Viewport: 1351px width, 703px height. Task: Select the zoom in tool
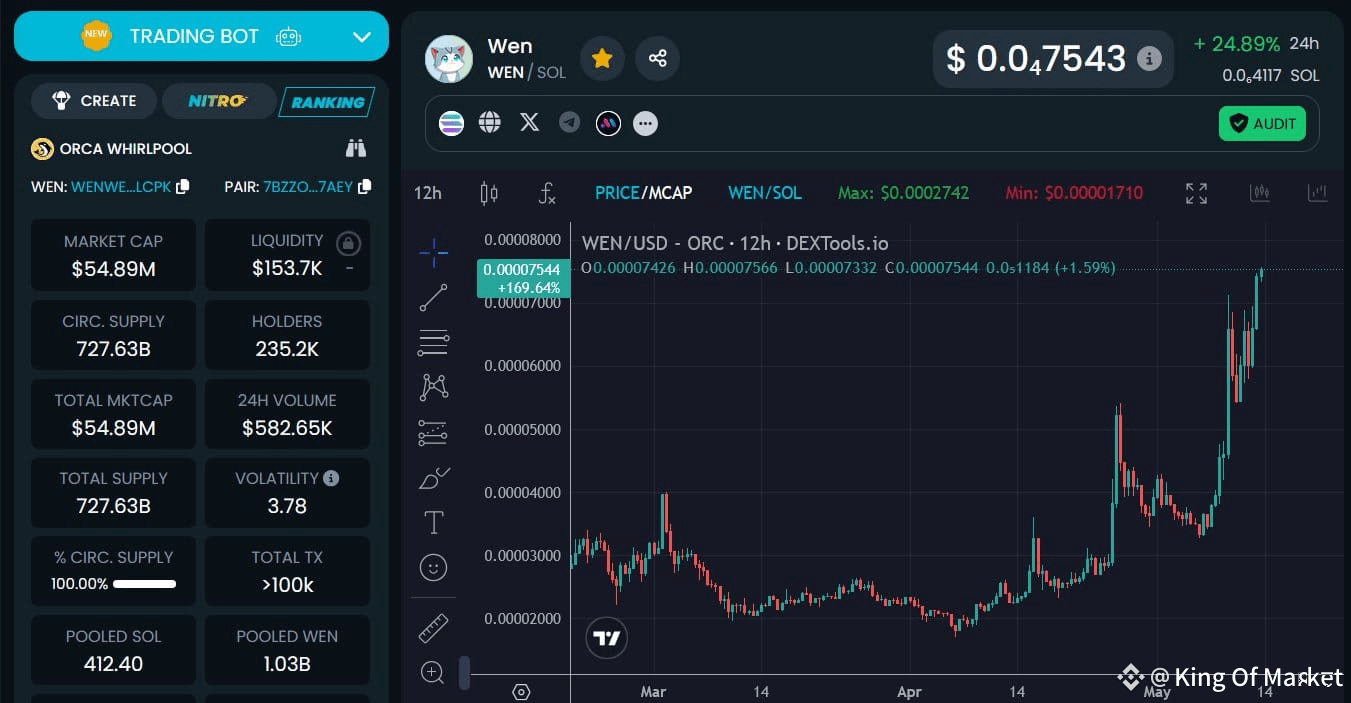click(433, 673)
